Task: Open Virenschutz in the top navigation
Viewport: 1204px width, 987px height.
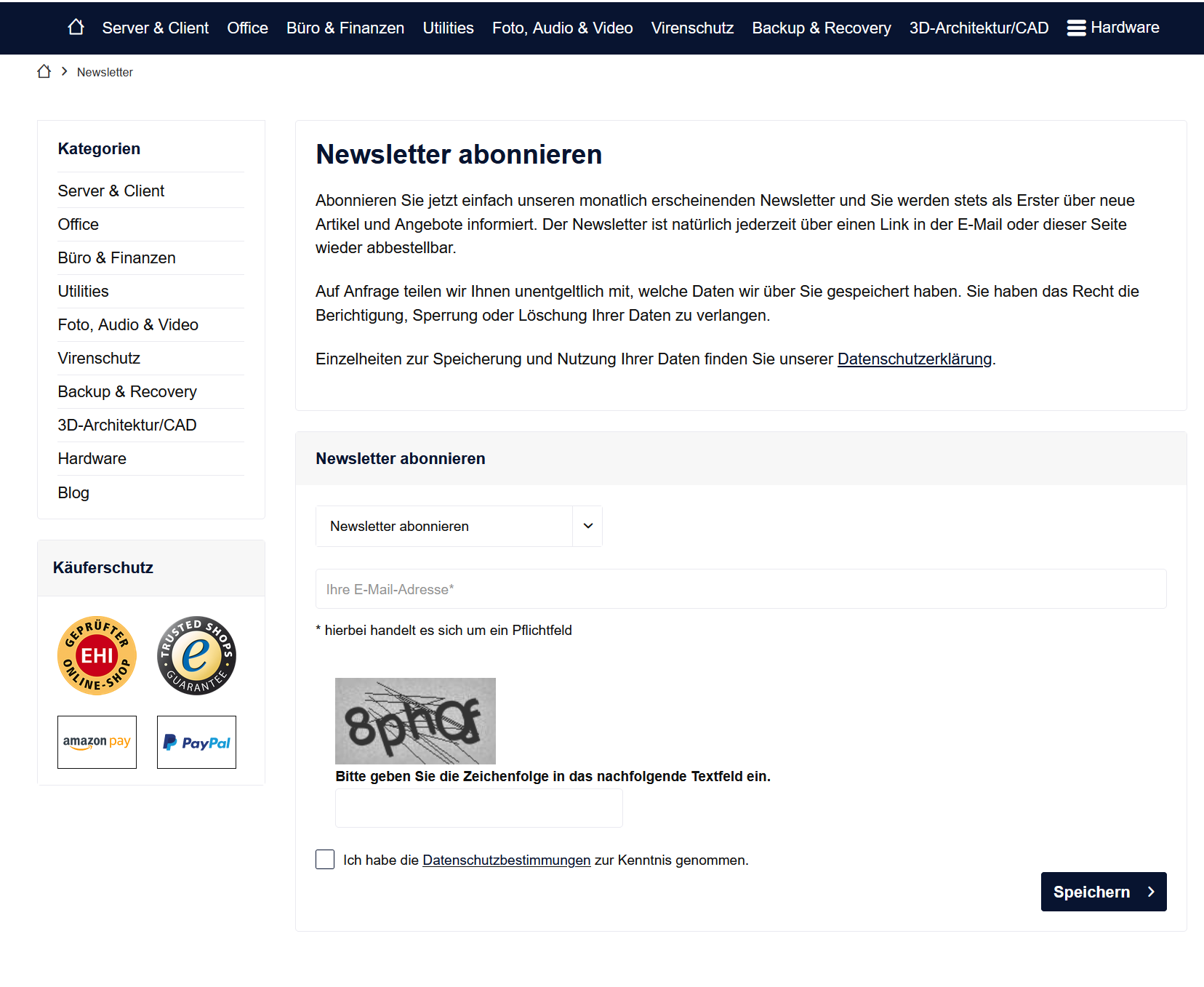Action: point(692,28)
